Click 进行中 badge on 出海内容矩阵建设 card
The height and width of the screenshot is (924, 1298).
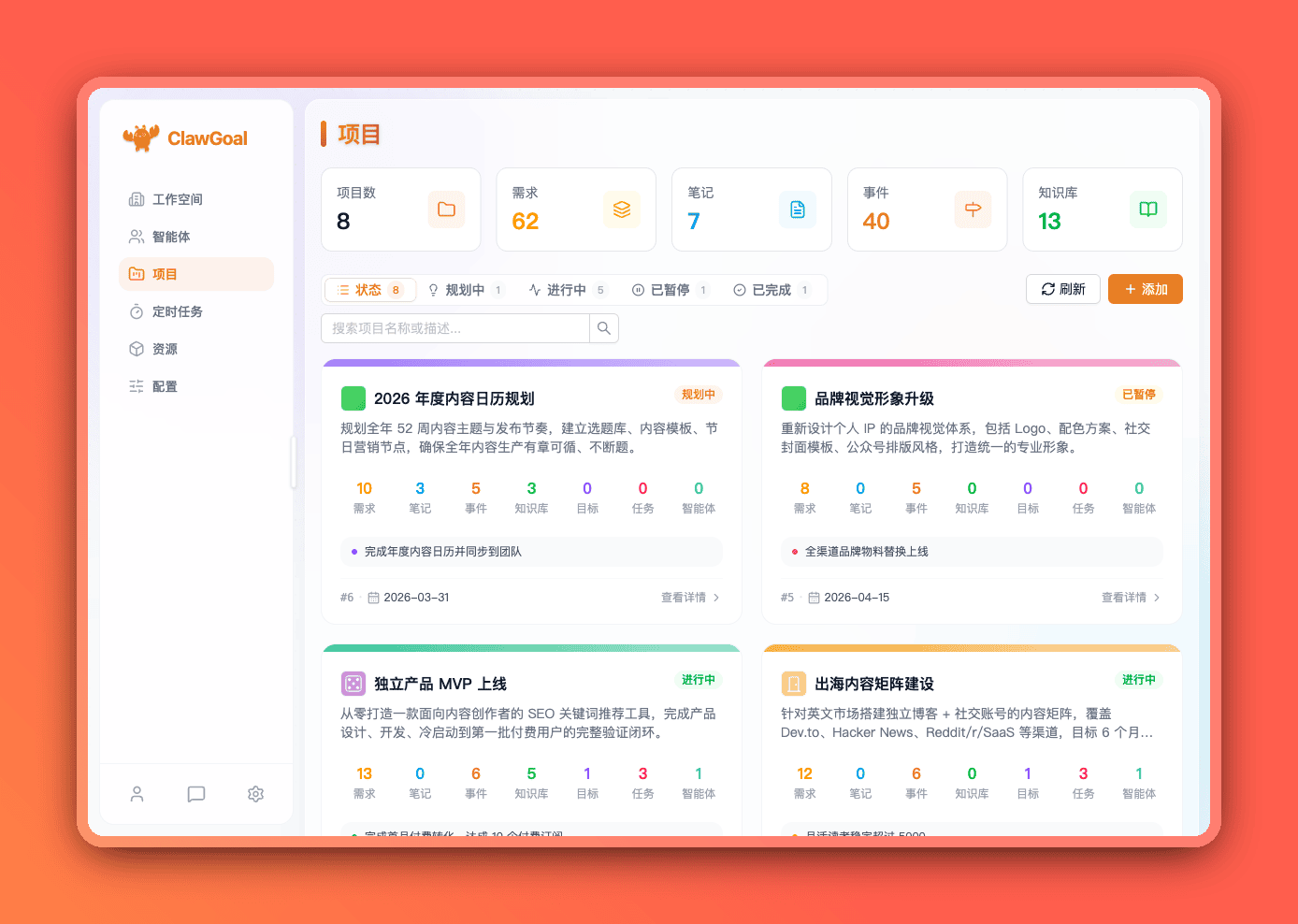point(1139,680)
